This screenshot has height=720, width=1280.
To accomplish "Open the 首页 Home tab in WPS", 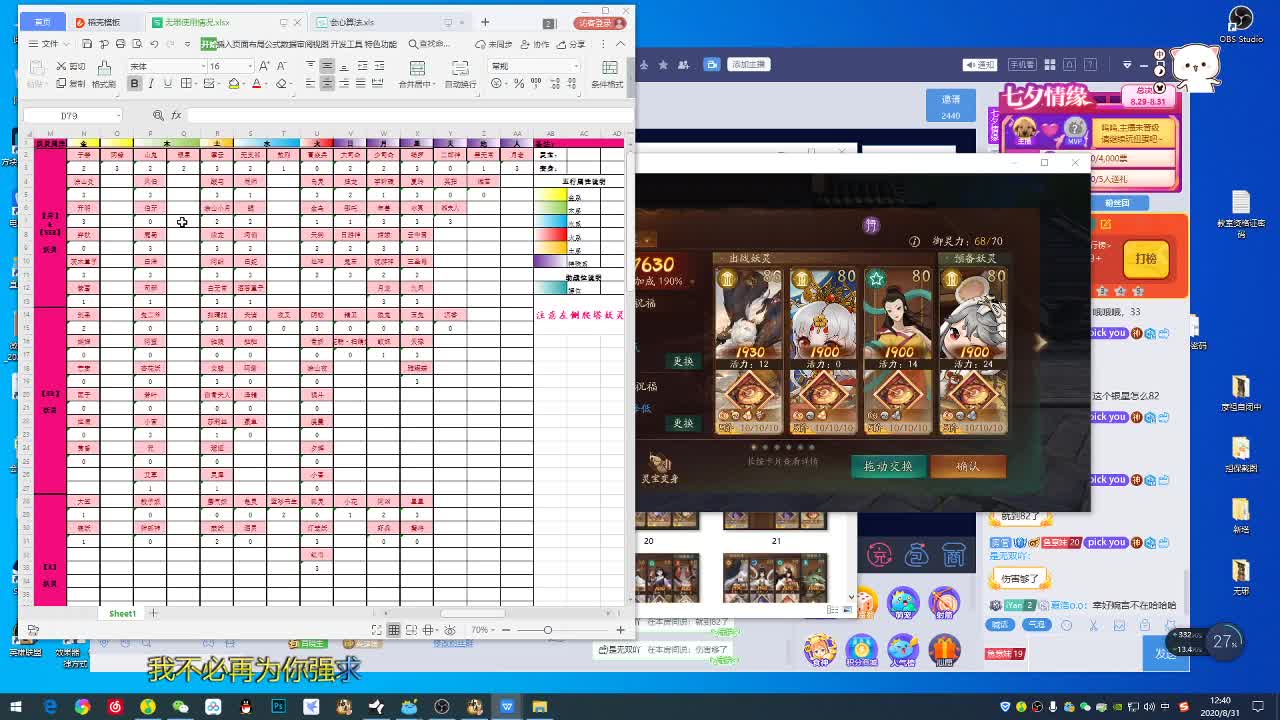I will (42, 22).
